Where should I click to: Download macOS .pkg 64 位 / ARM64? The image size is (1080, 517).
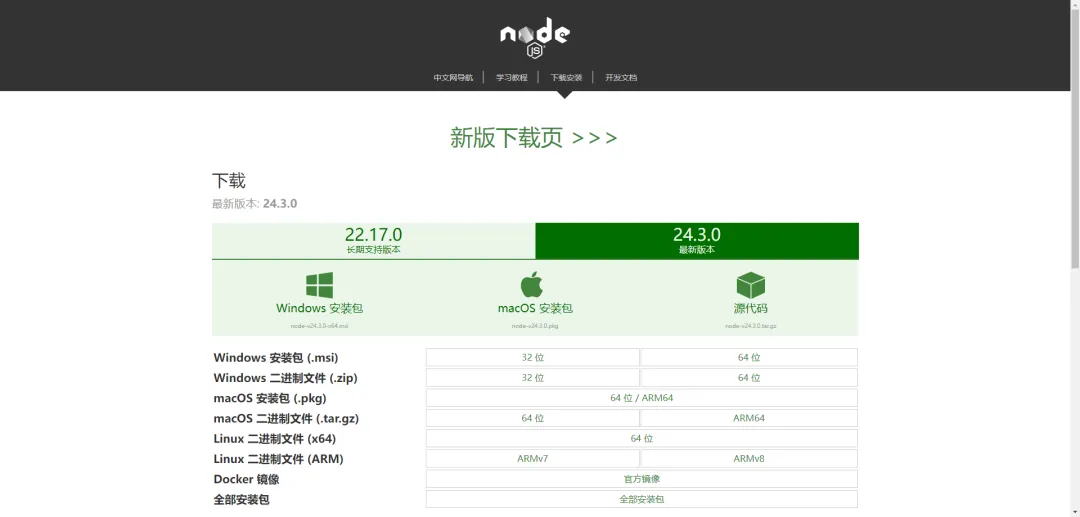pyautogui.click(x=642, y=398)
